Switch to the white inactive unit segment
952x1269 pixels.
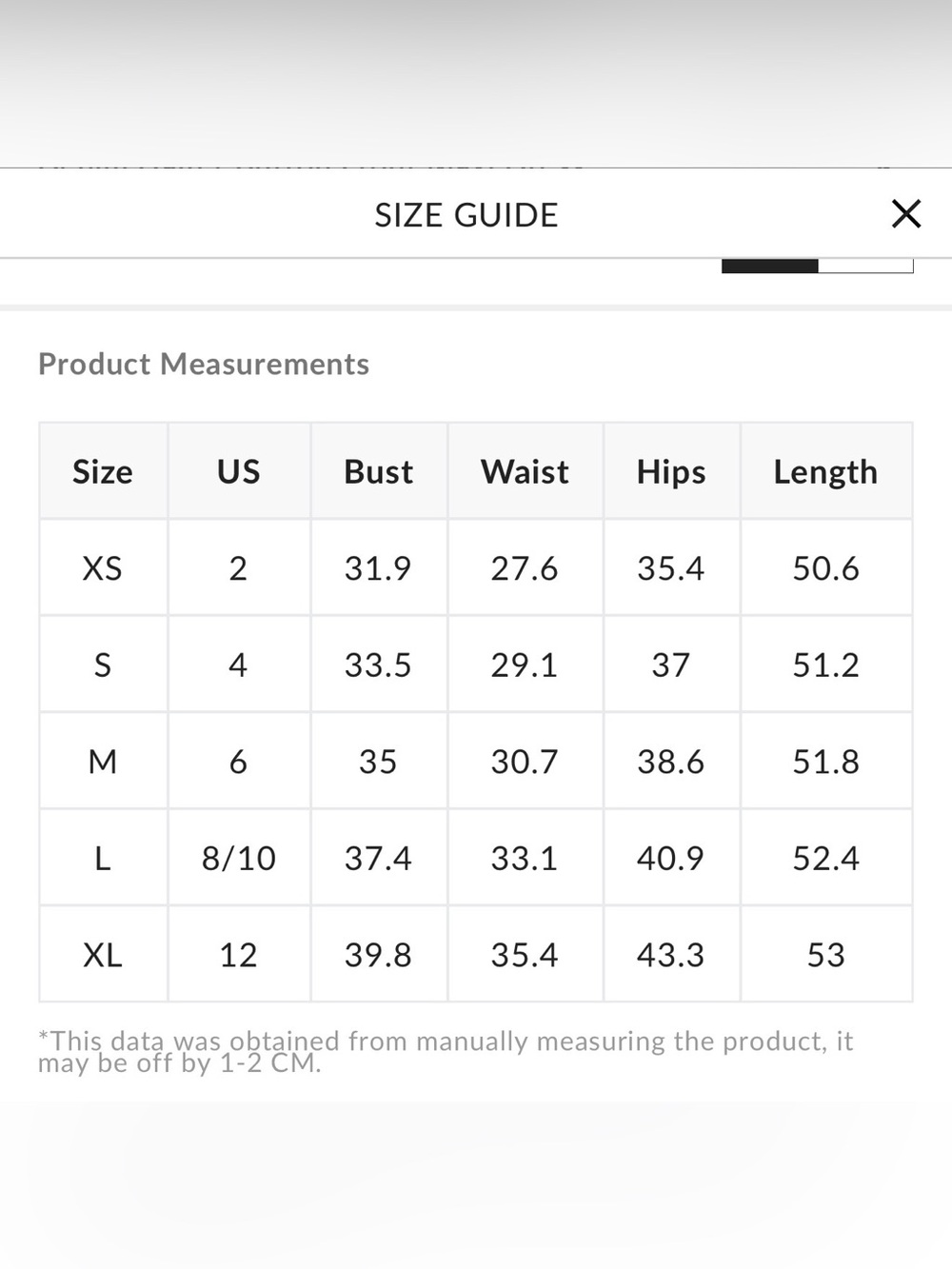pyautogui.click(x=865, y=266)
